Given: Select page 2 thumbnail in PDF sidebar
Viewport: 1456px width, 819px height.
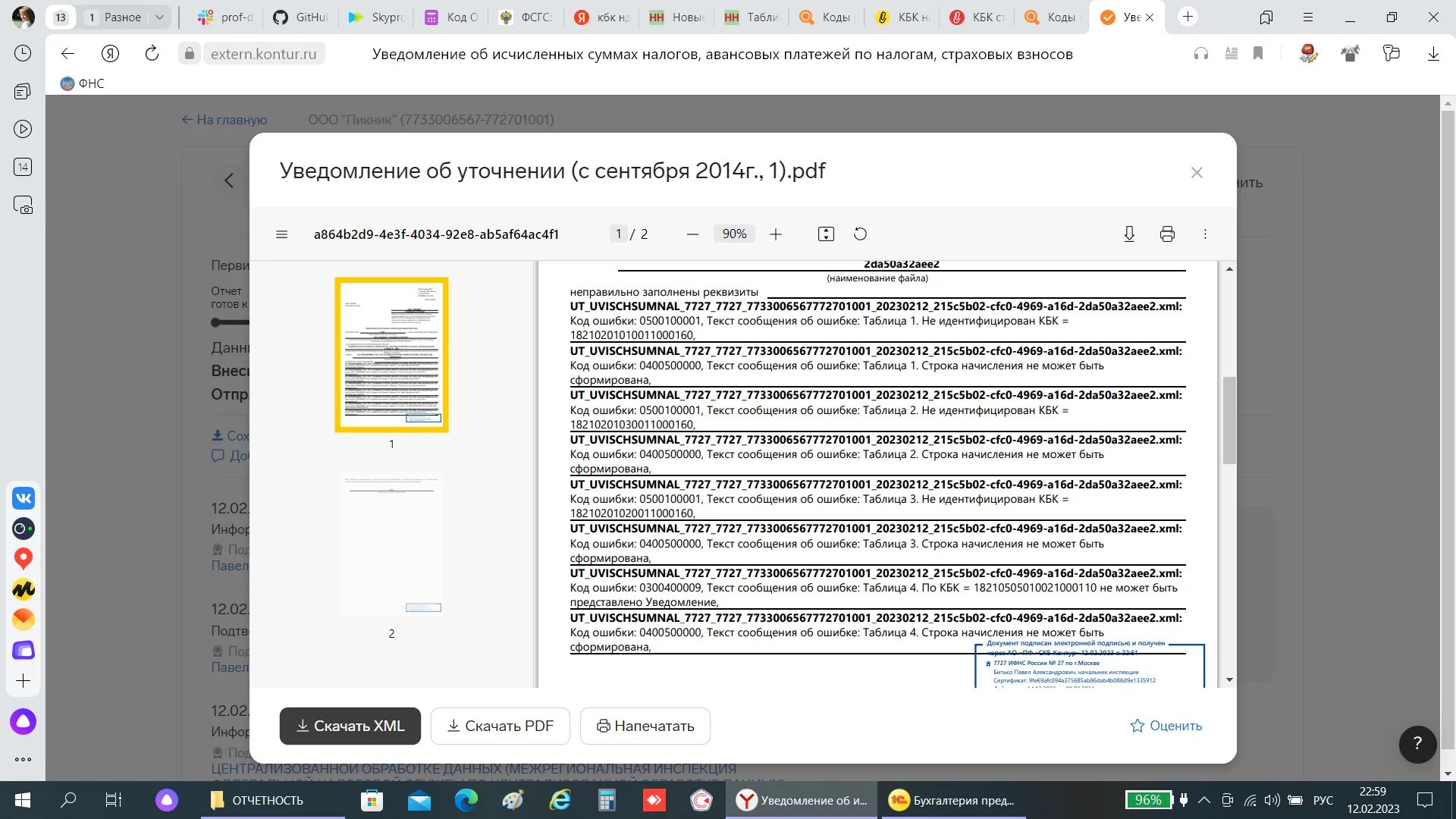Looking at the screenshot, I should pyautogui.click(x=391, y=544).
